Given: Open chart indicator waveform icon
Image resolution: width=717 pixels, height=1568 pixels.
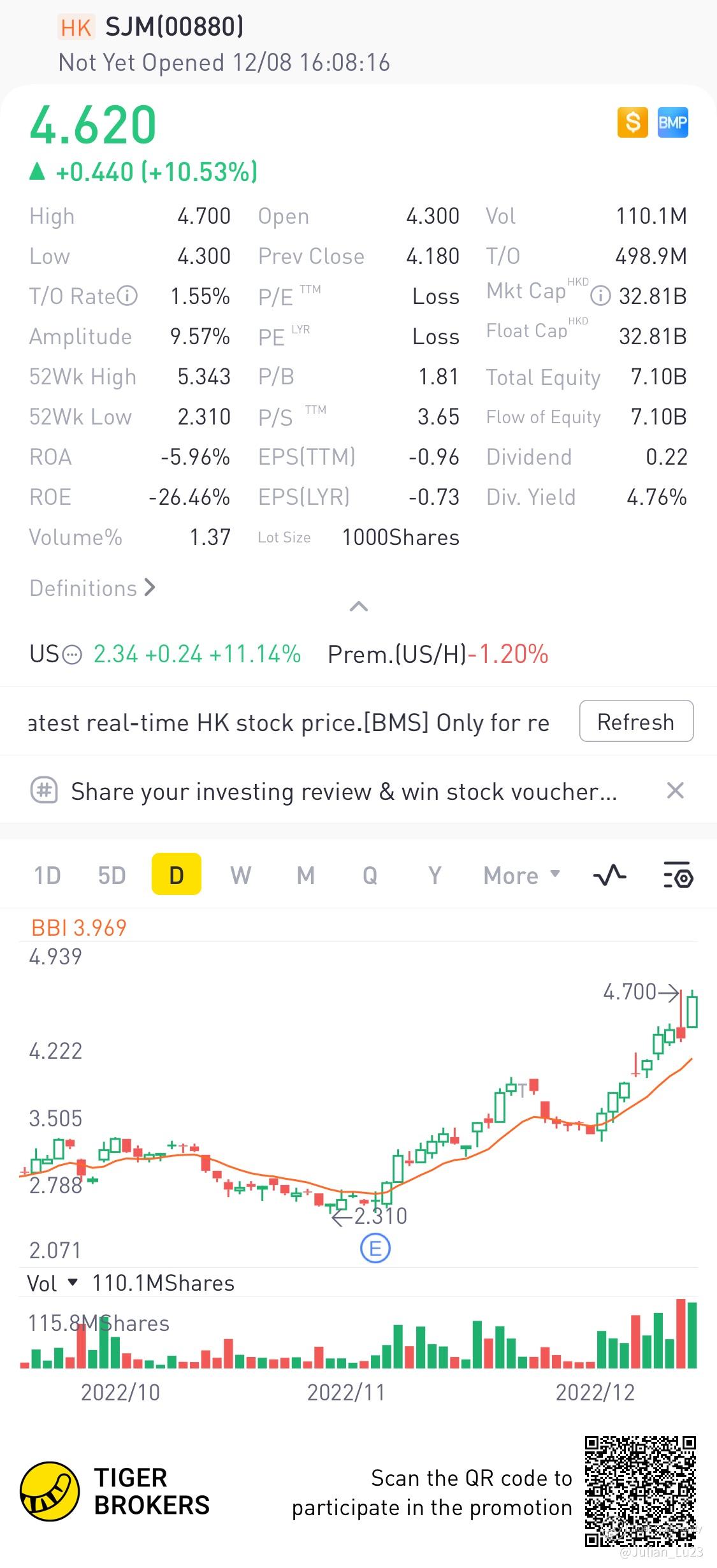Looking at the screenshot, I should coord(609,875).
